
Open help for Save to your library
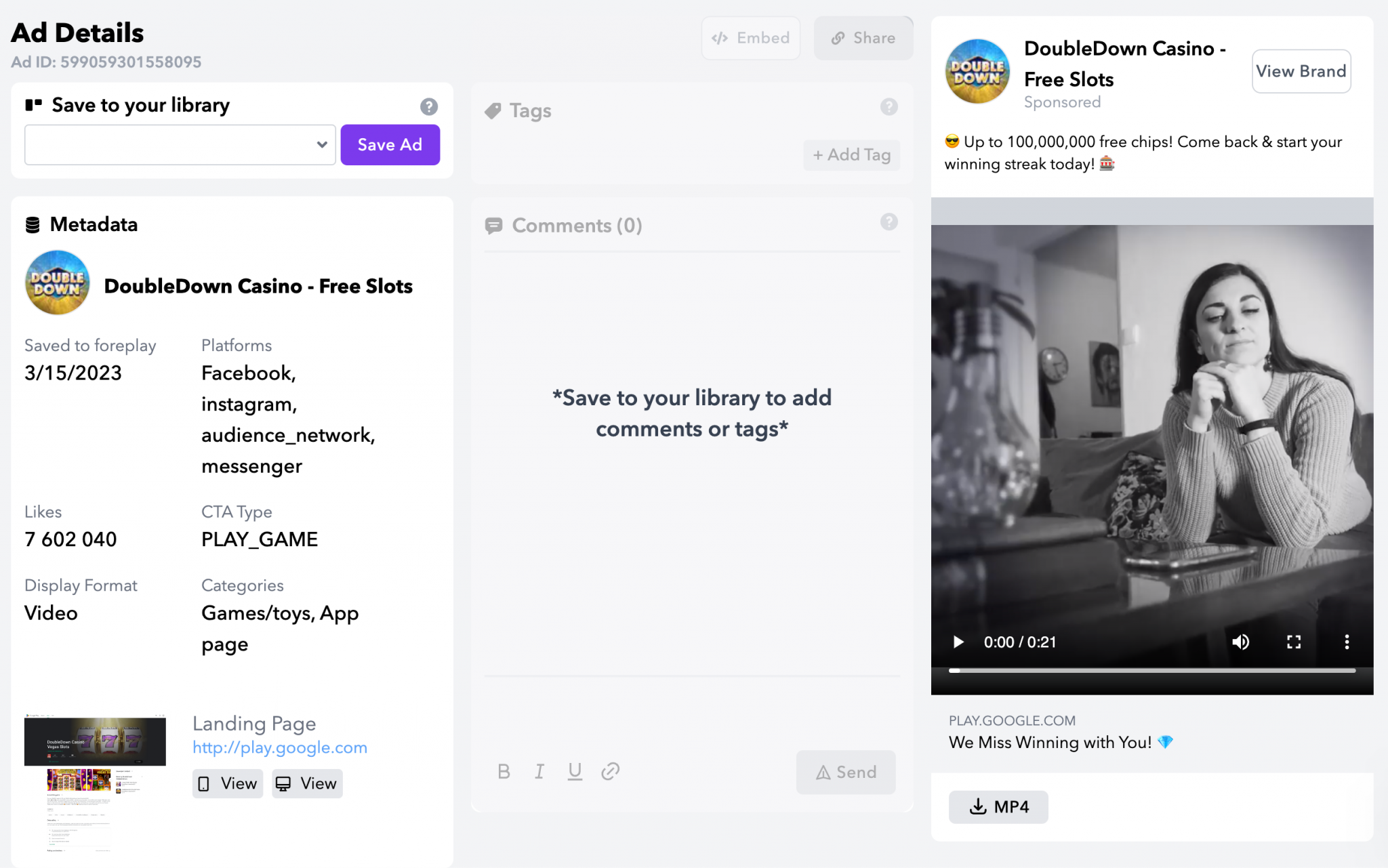pos(429,106)
